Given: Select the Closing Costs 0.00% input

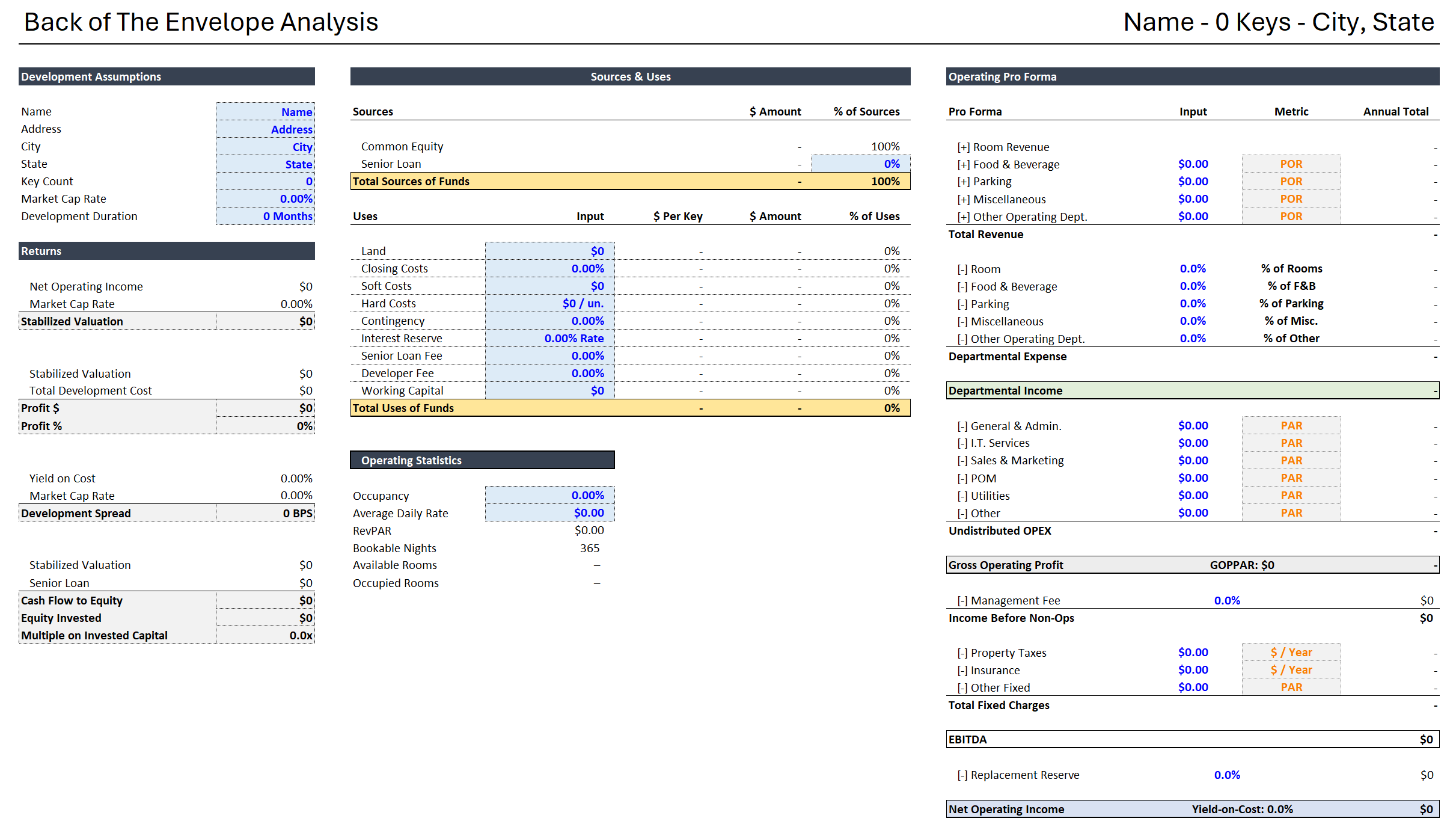Looking at the screenshot, I should click(x=549, y=269).
